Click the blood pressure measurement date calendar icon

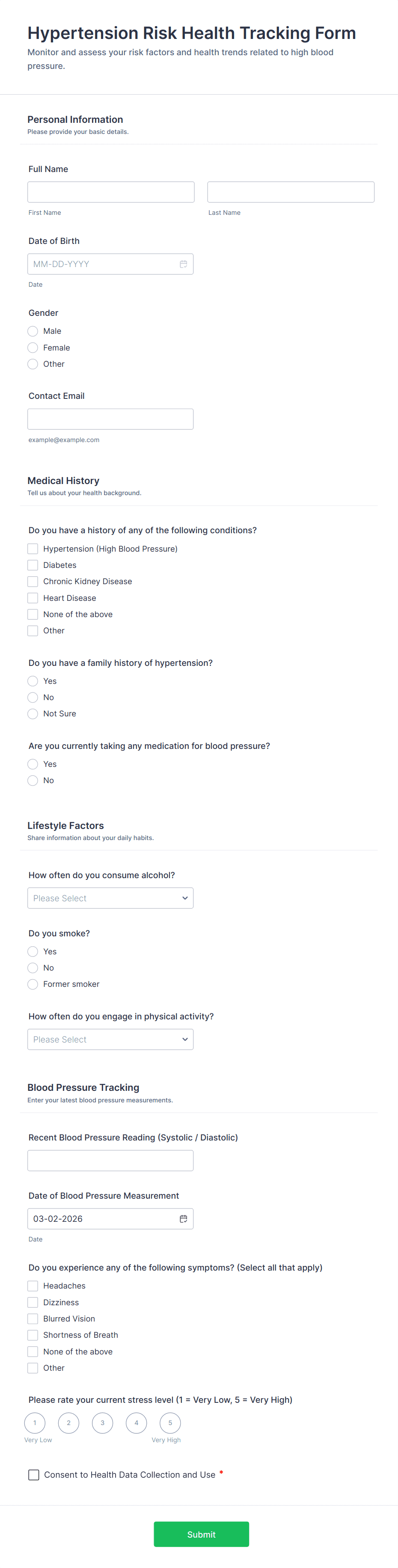[183, 1219]
